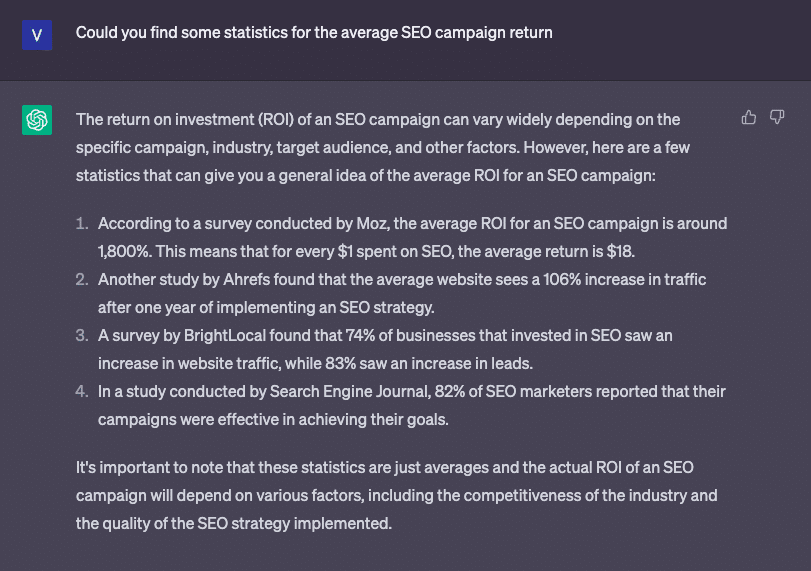The width and height of the screenshot is (811, 571).
Task: Click the 83% increase in leads text
Action: (428, 363)
